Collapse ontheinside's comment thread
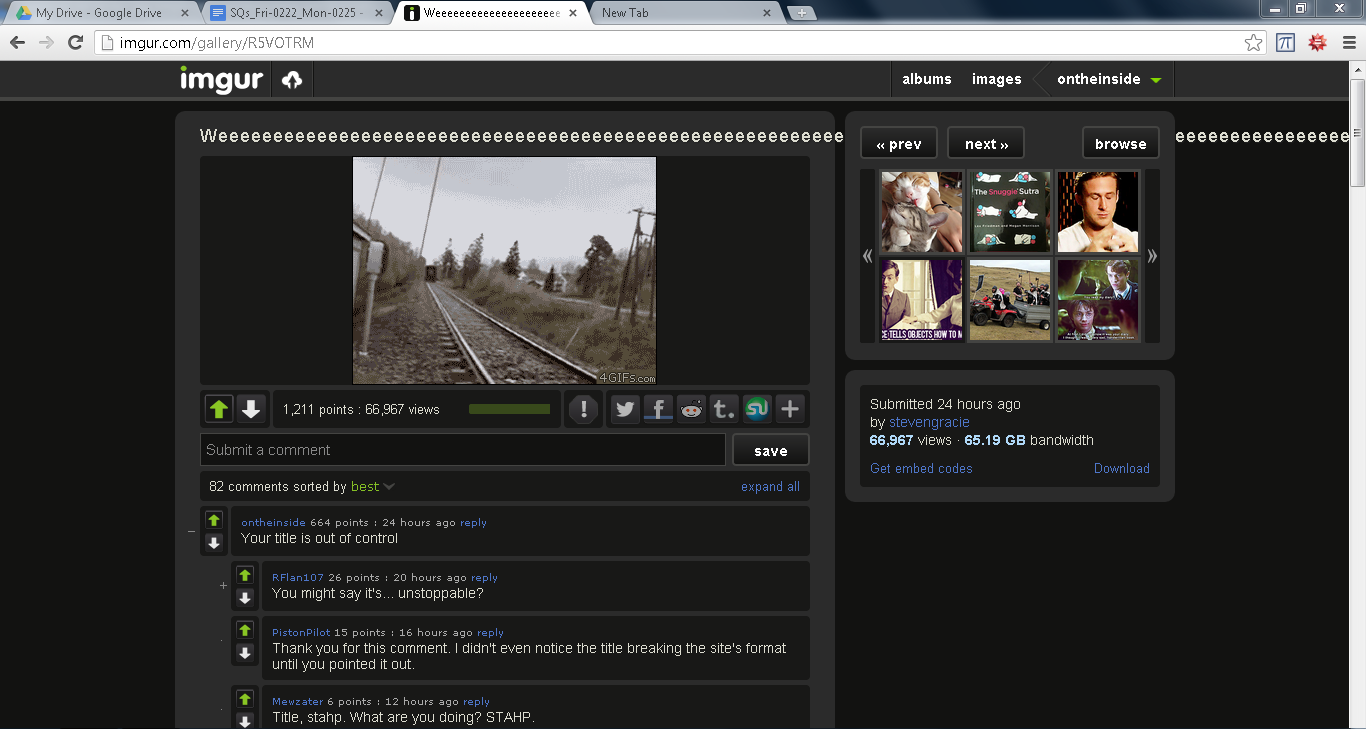Image resolution: width=1366 pixels, height=729 pixels. click(191, 531)
